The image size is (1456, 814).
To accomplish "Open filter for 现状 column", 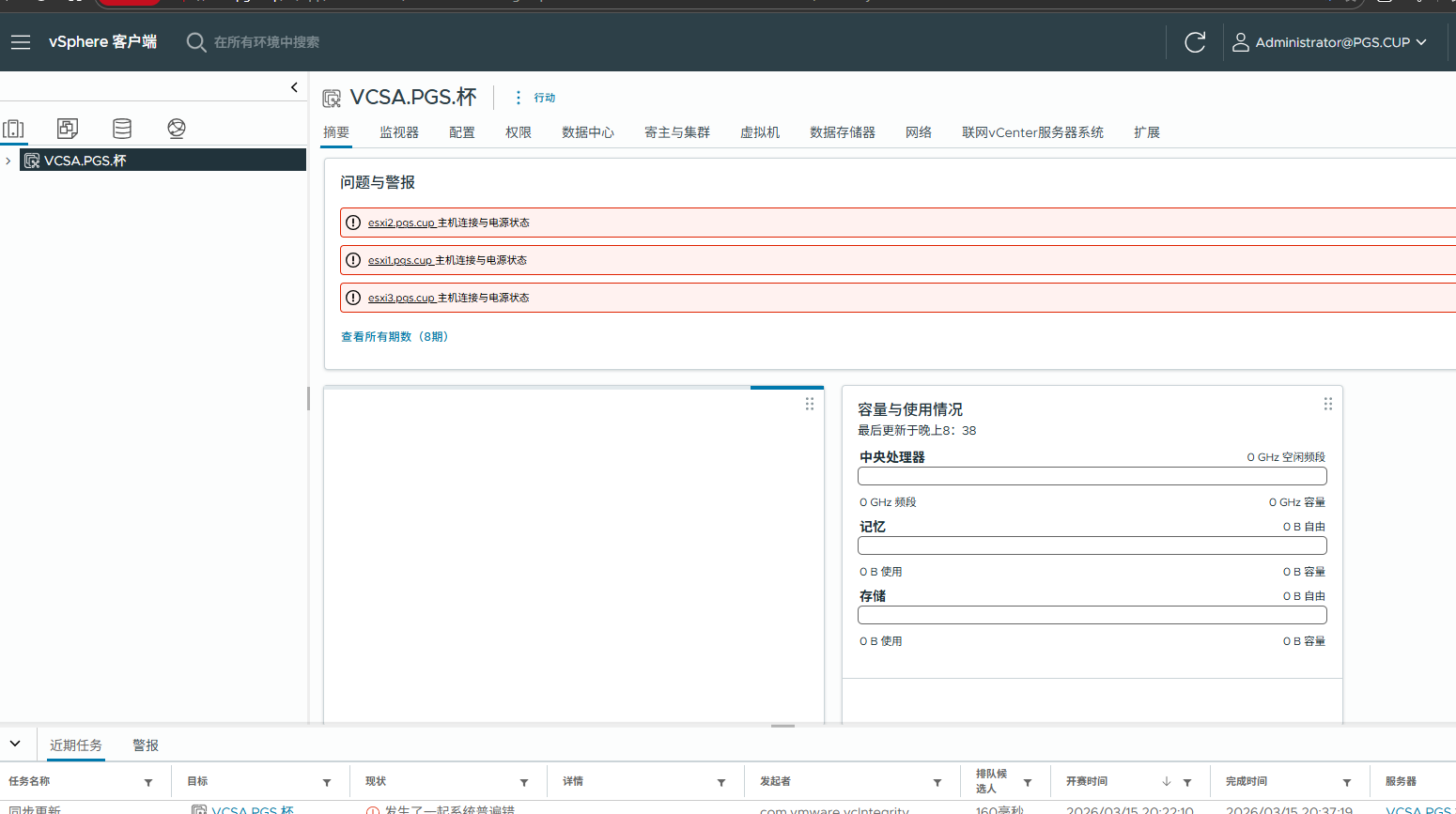I will pyautogui.click(x=524, y=782).
